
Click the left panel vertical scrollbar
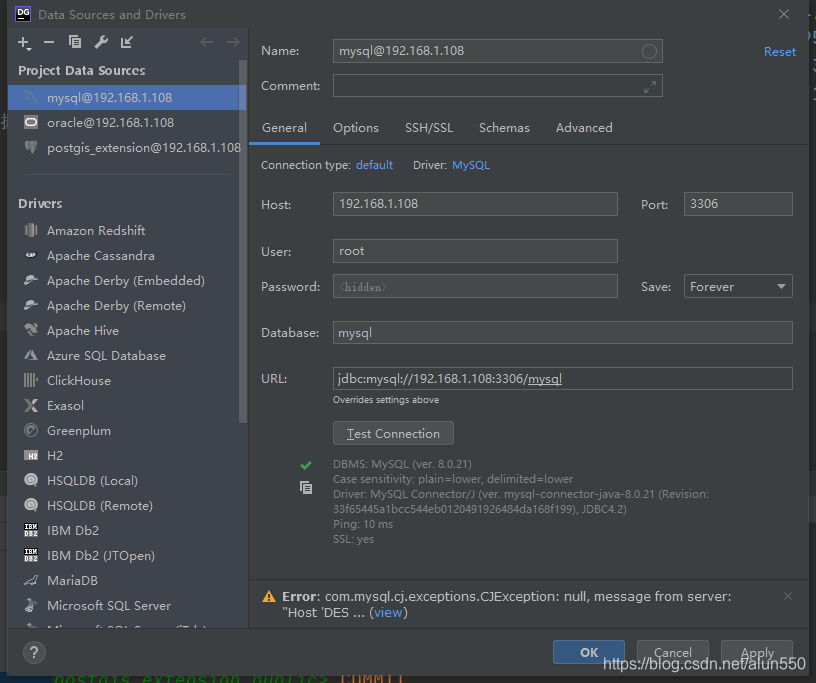243,241
